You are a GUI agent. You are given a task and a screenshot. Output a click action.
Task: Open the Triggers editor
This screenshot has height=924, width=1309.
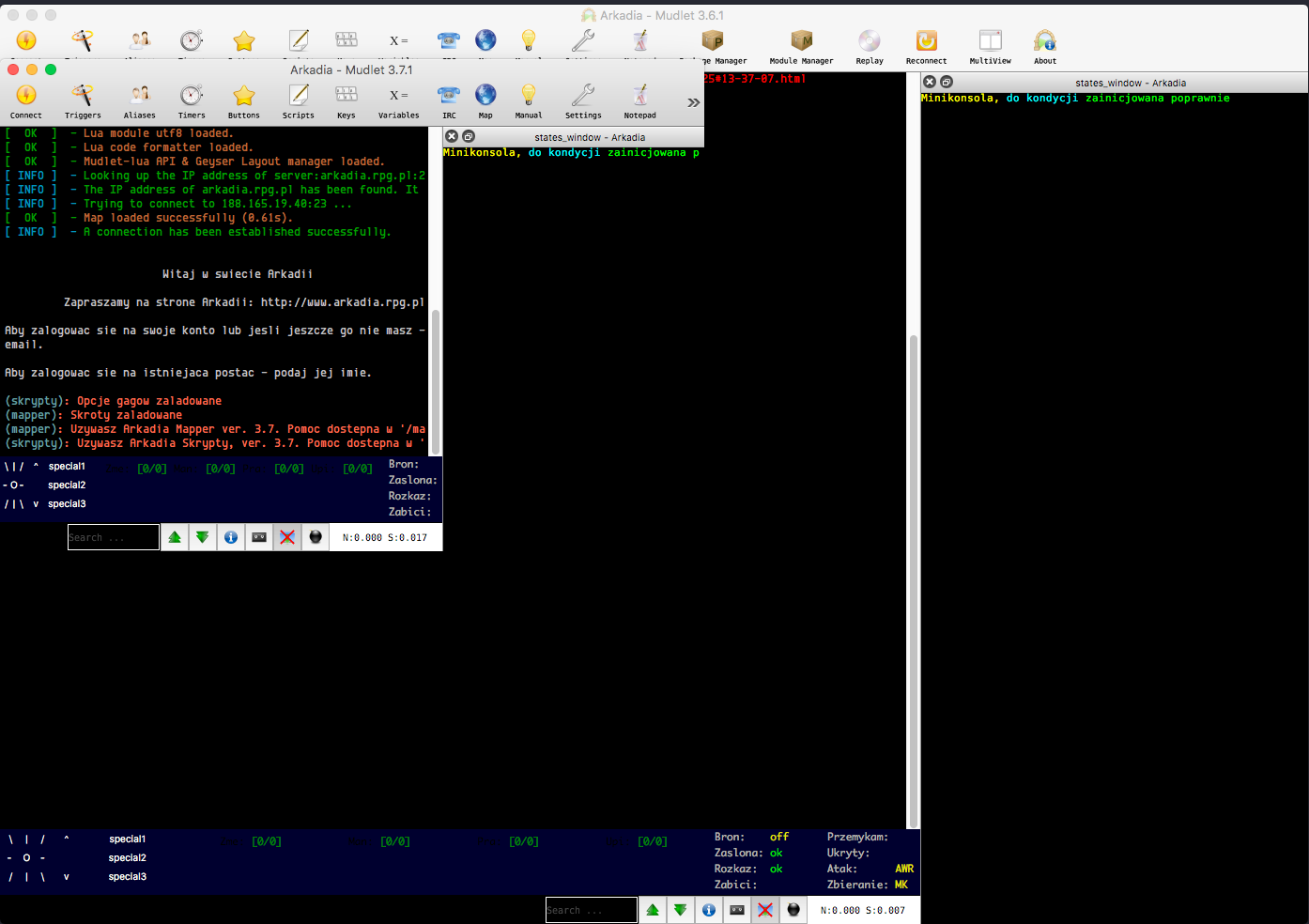(83, 99)
